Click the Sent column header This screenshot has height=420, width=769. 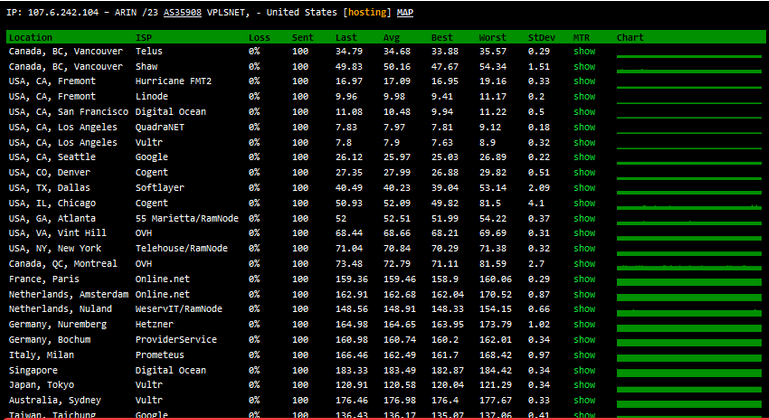pos(303,37)
